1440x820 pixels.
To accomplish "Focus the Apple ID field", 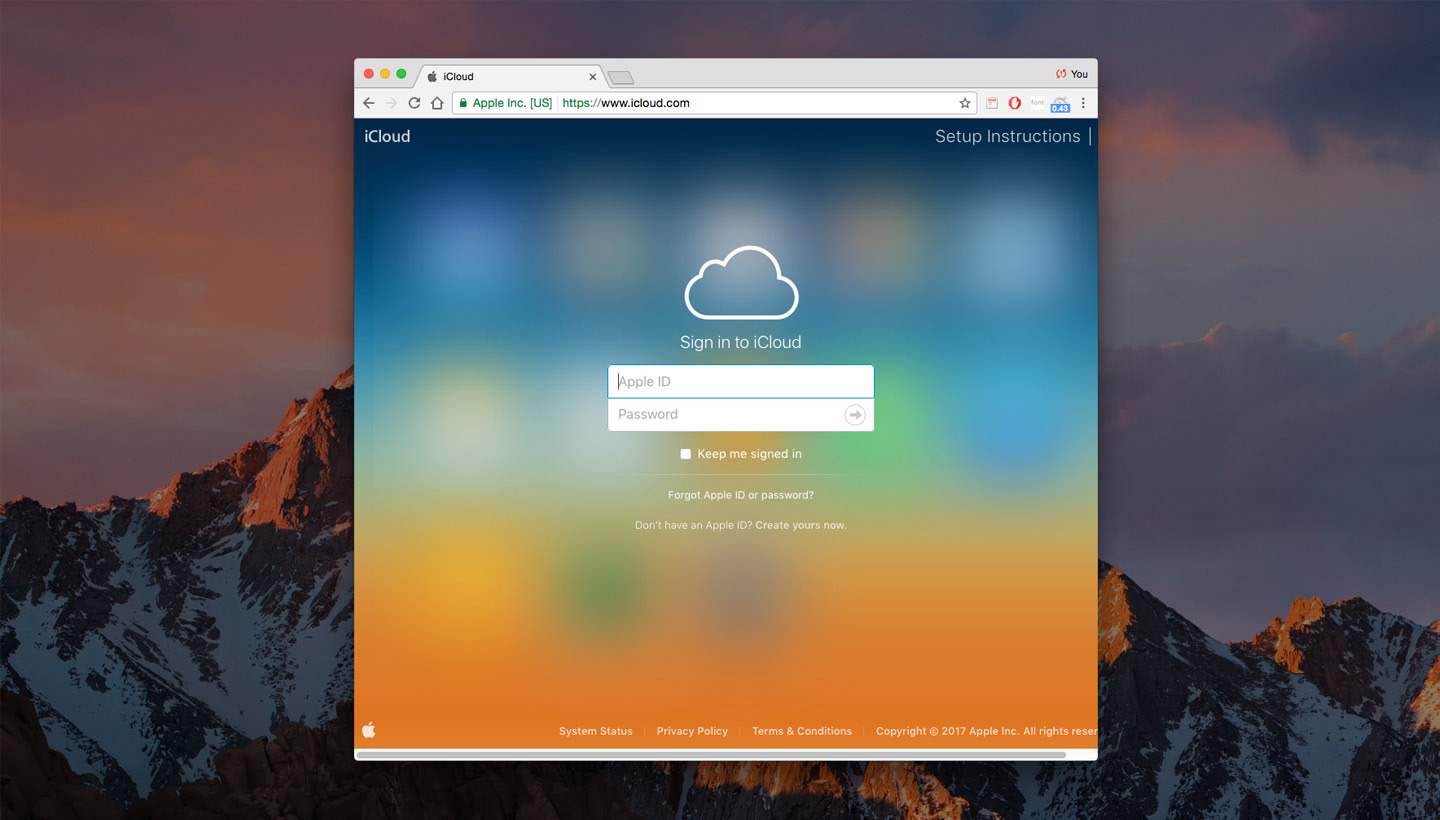I will pyautogui.click(x=741, y=381).
